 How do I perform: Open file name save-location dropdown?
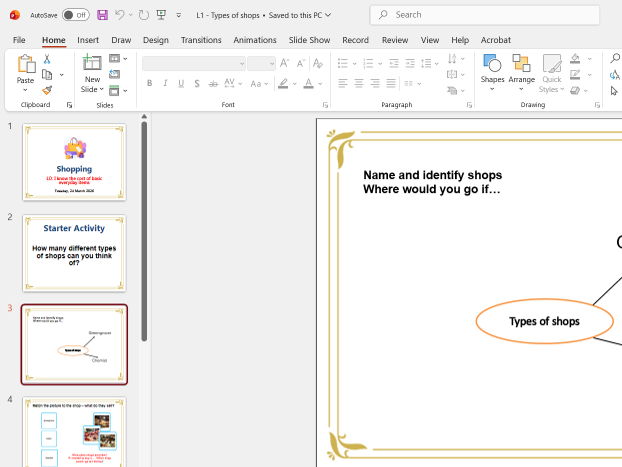point(328,15)
